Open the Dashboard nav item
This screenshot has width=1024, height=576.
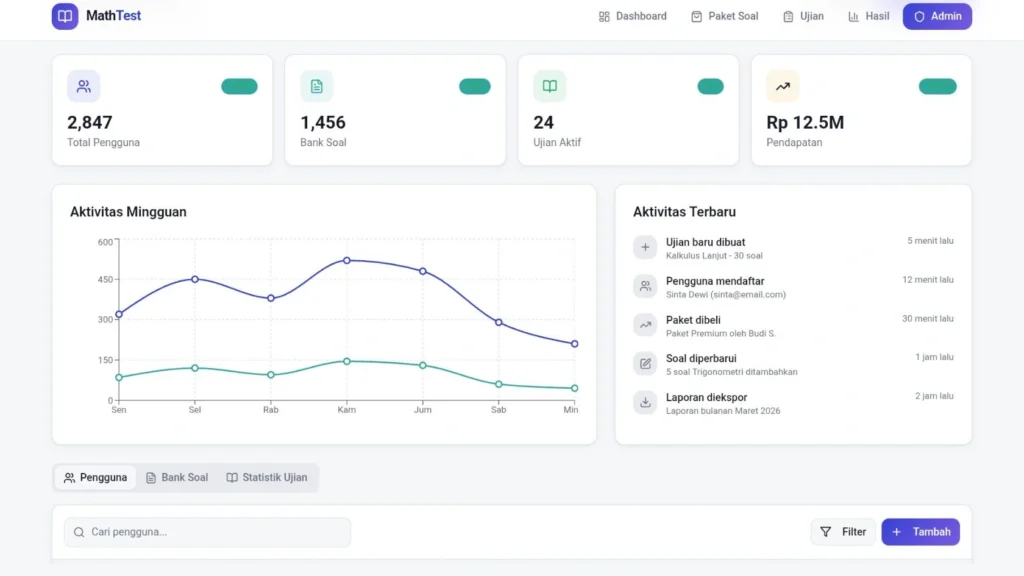632,16
